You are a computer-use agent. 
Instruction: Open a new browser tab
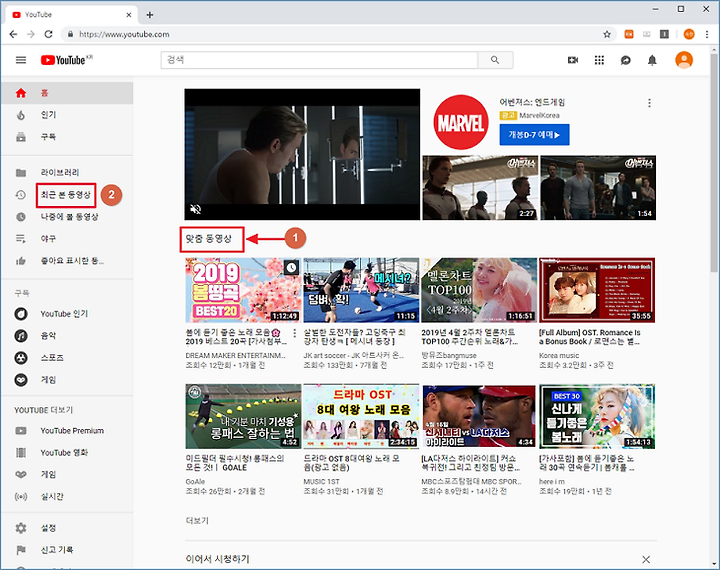pyautogui.click(x=150, y=15)
